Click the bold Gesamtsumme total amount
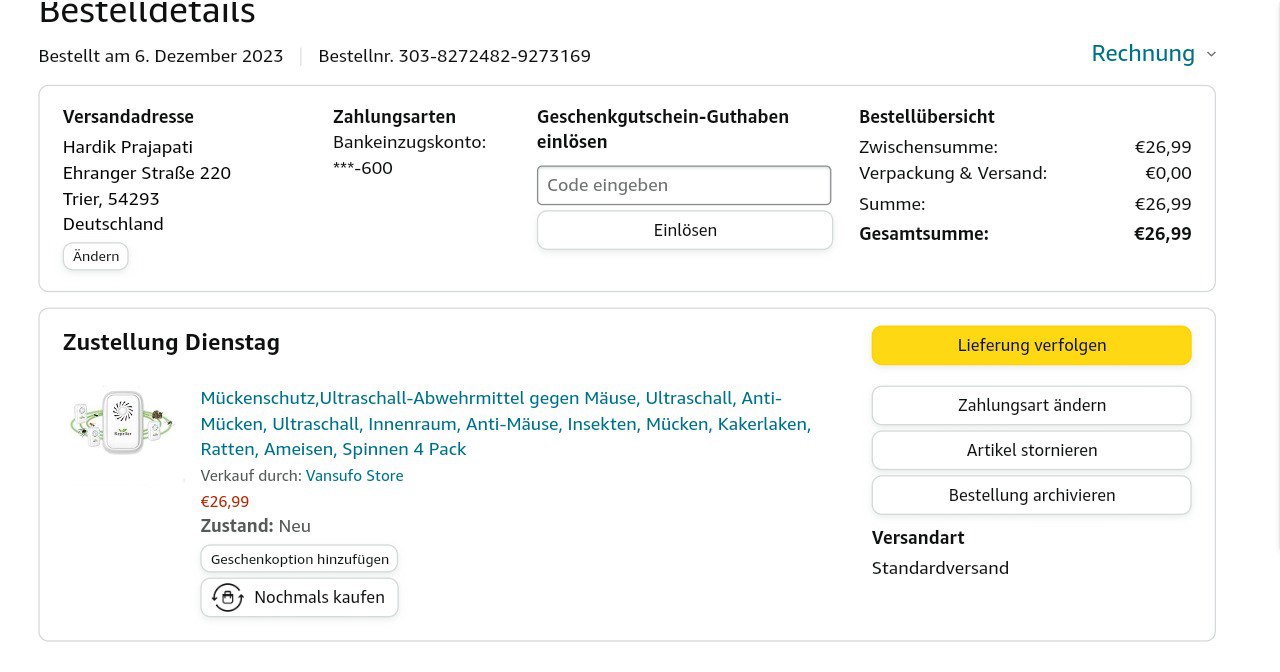This screenshot has height=672, width=1280. (x=1162, y=234)
